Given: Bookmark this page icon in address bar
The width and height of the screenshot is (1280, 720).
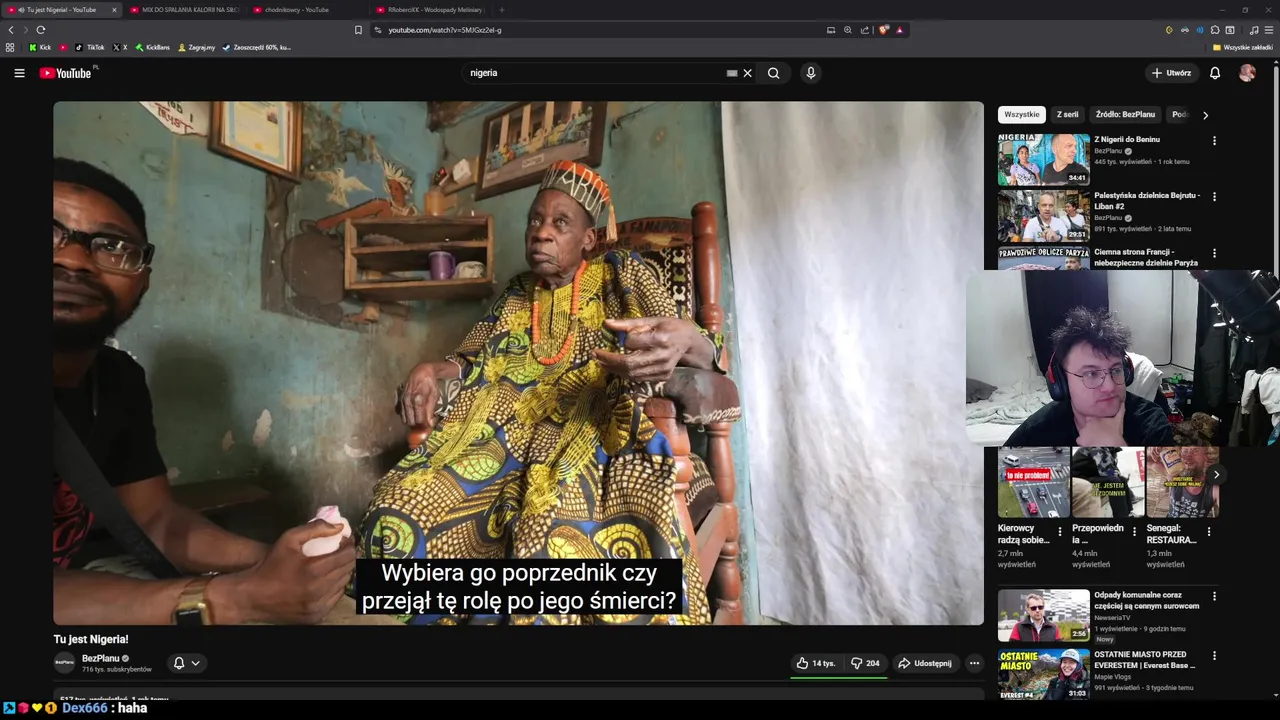Looking at the screenshot, I should coord(358,30).
